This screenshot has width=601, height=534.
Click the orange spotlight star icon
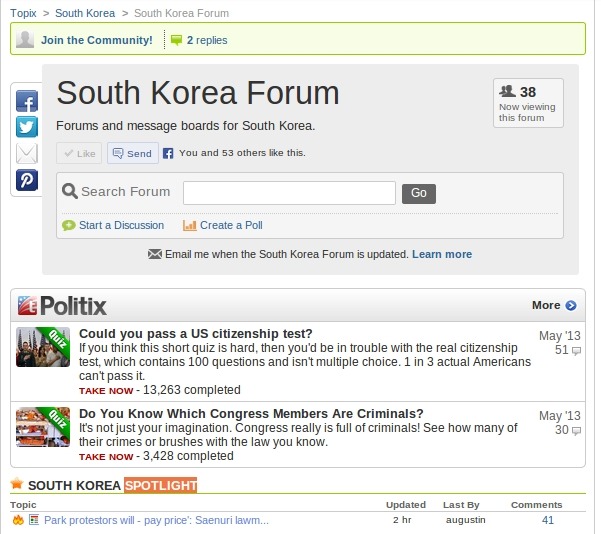click(17, 484)
